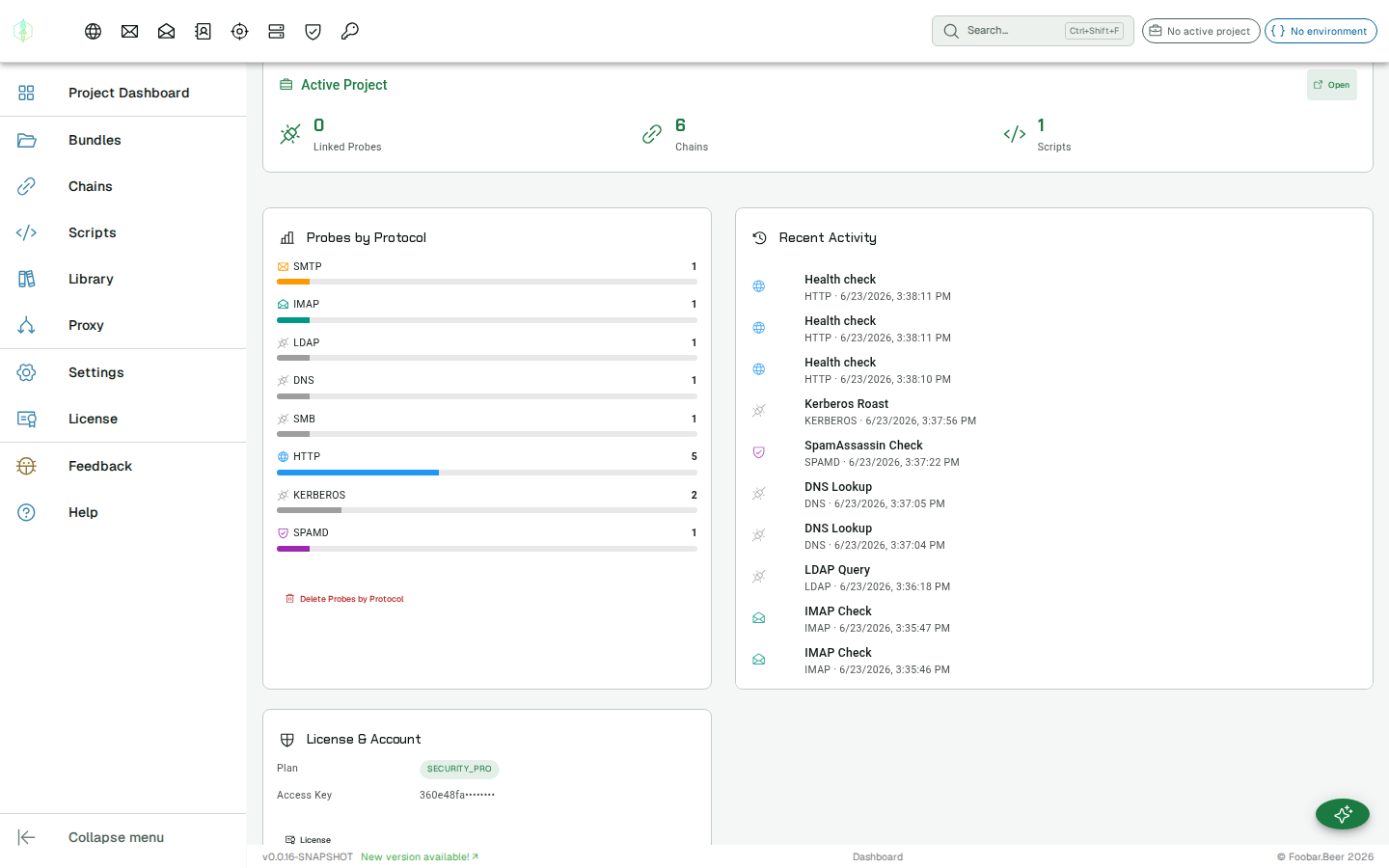Click Delete Probes by Protocol
1389x868 pixels.
point(344,599)
